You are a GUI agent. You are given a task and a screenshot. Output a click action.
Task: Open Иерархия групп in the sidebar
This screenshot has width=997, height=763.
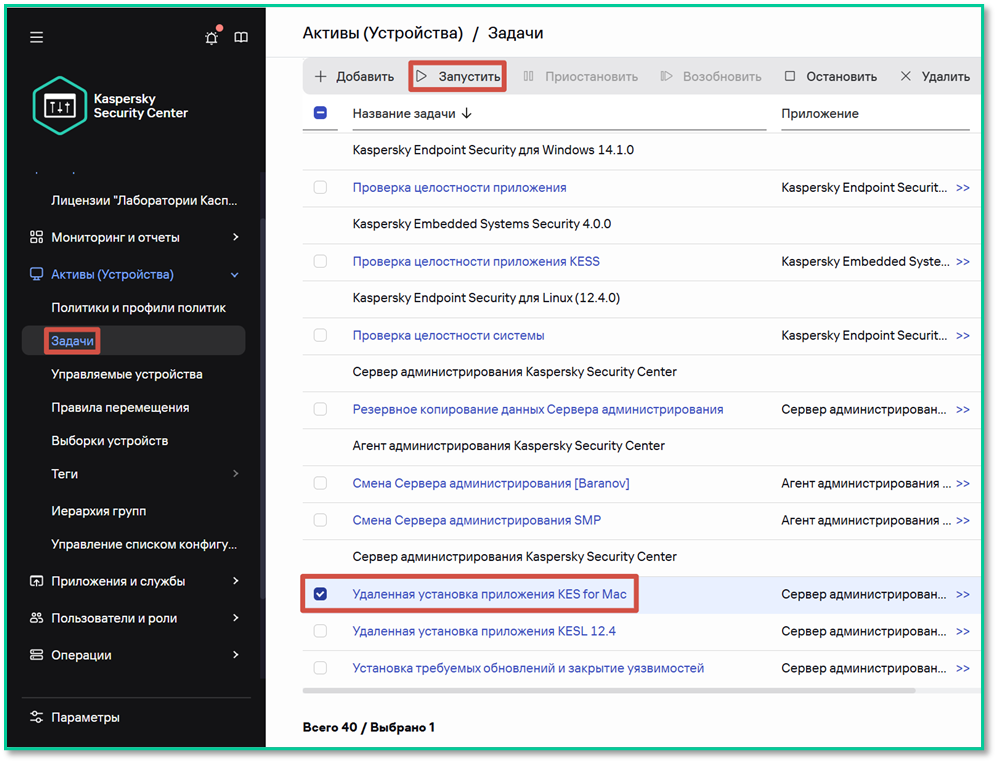click(x=99, y=511)
